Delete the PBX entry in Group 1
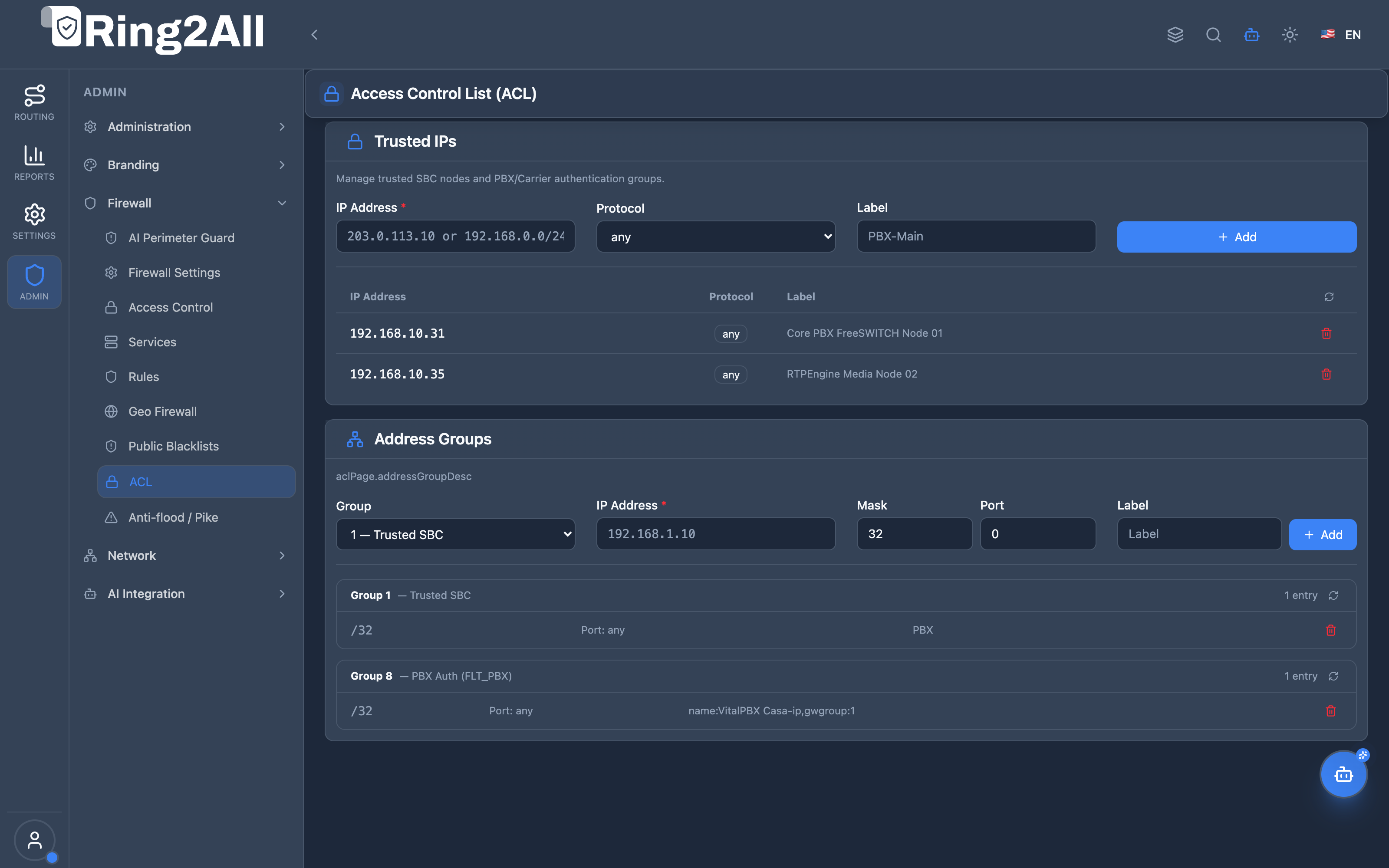Image resolution: width=1389 pixels, height=868 pixels. coord(1331,630)
